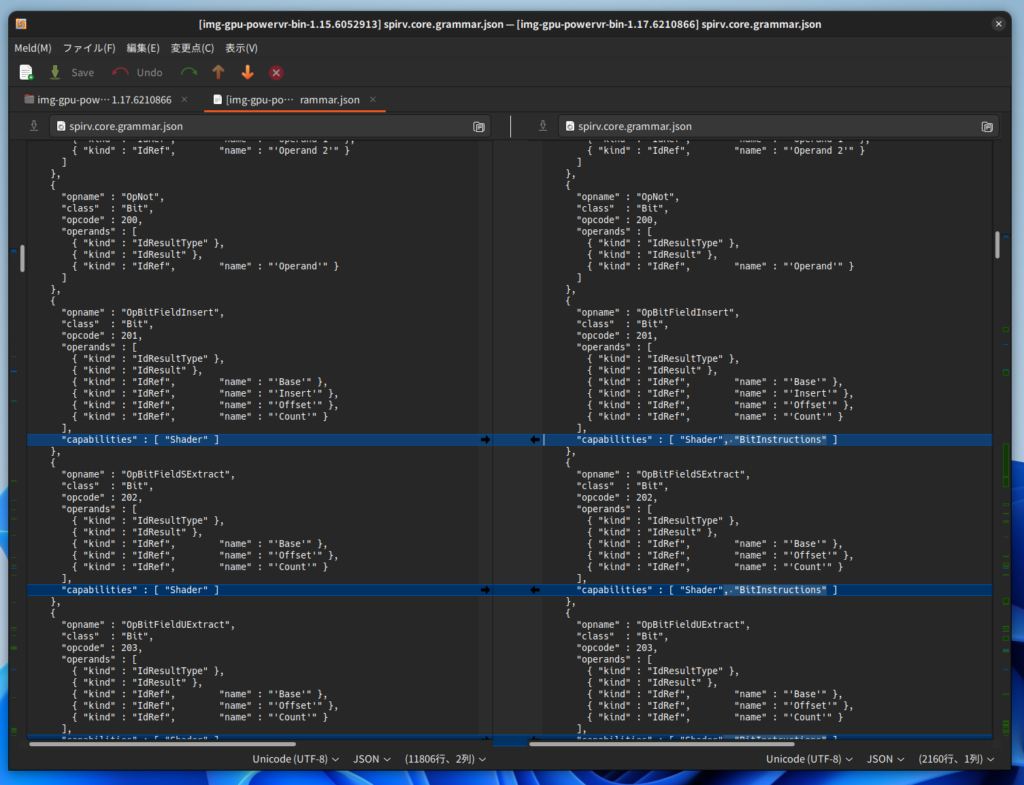Click 'Operand' name line in left pane
This screenshot has height=785, width=1024.
(x=205, y=266)
